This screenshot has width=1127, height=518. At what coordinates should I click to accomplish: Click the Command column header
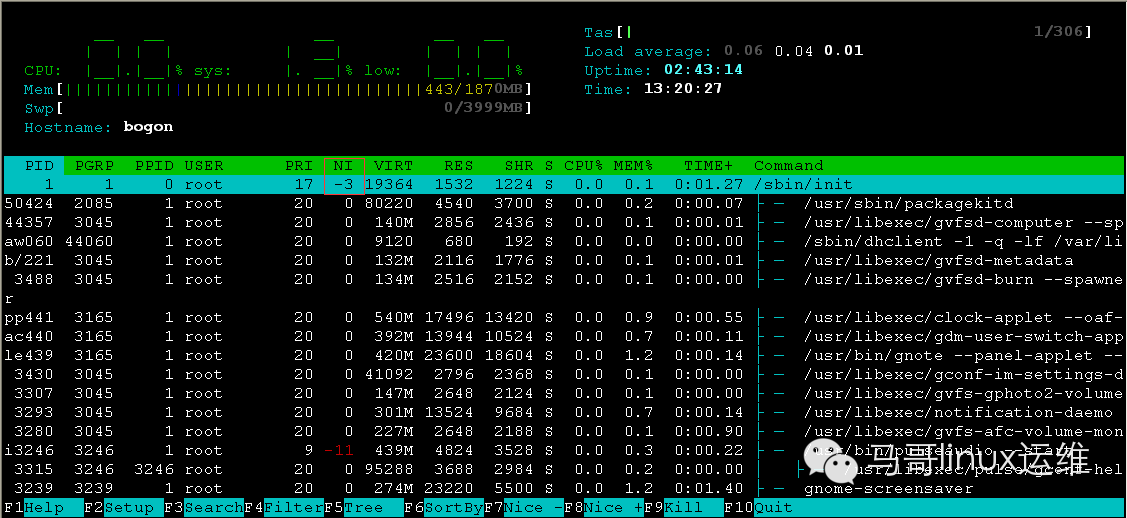(x=788, y=165)
